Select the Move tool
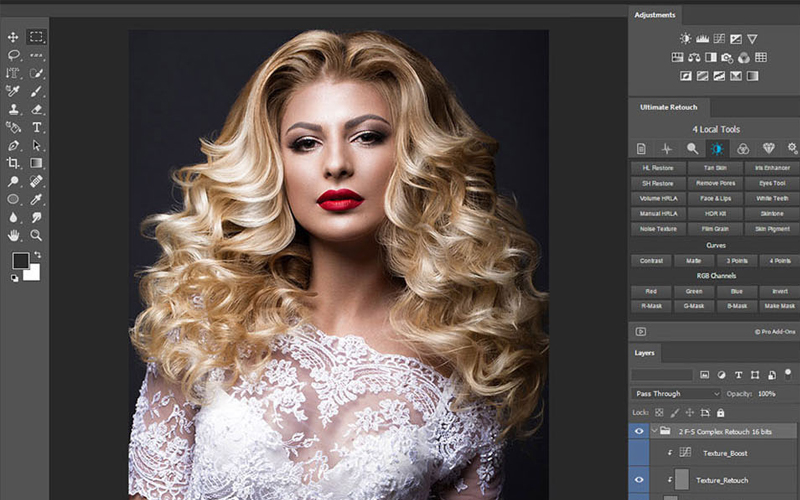Viewport: 800px width, 500px height. point(13,37)
